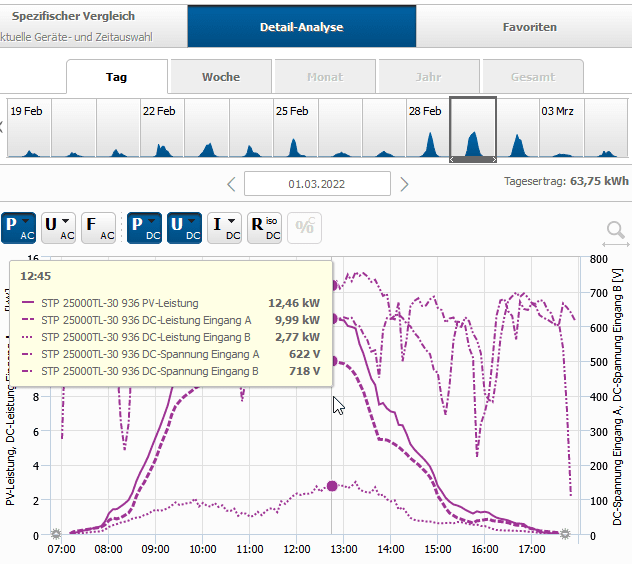Select the Monat period tab
Viewport: 632px width, 564px height.
tap(325, 77)
